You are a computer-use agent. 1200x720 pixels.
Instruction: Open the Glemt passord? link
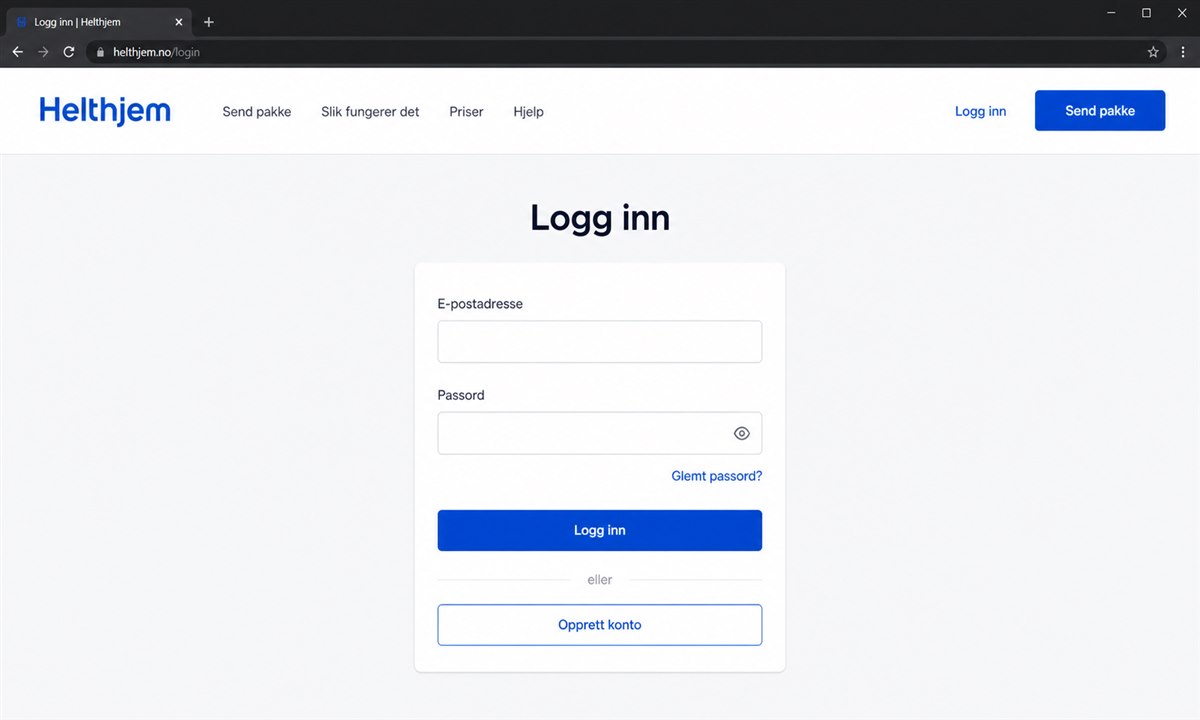tap(717, 476)
